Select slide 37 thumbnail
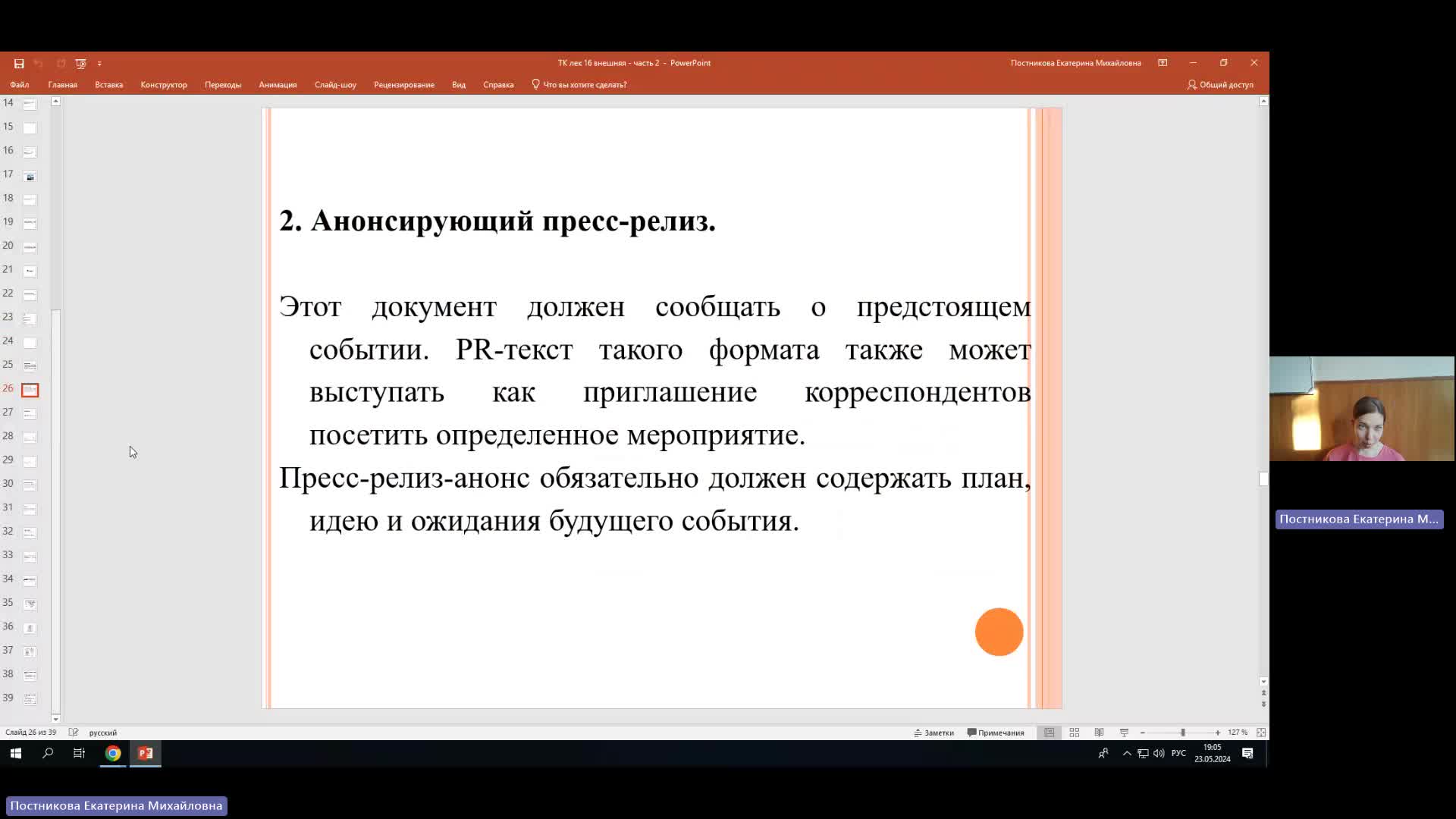 (x=30, y=652)
